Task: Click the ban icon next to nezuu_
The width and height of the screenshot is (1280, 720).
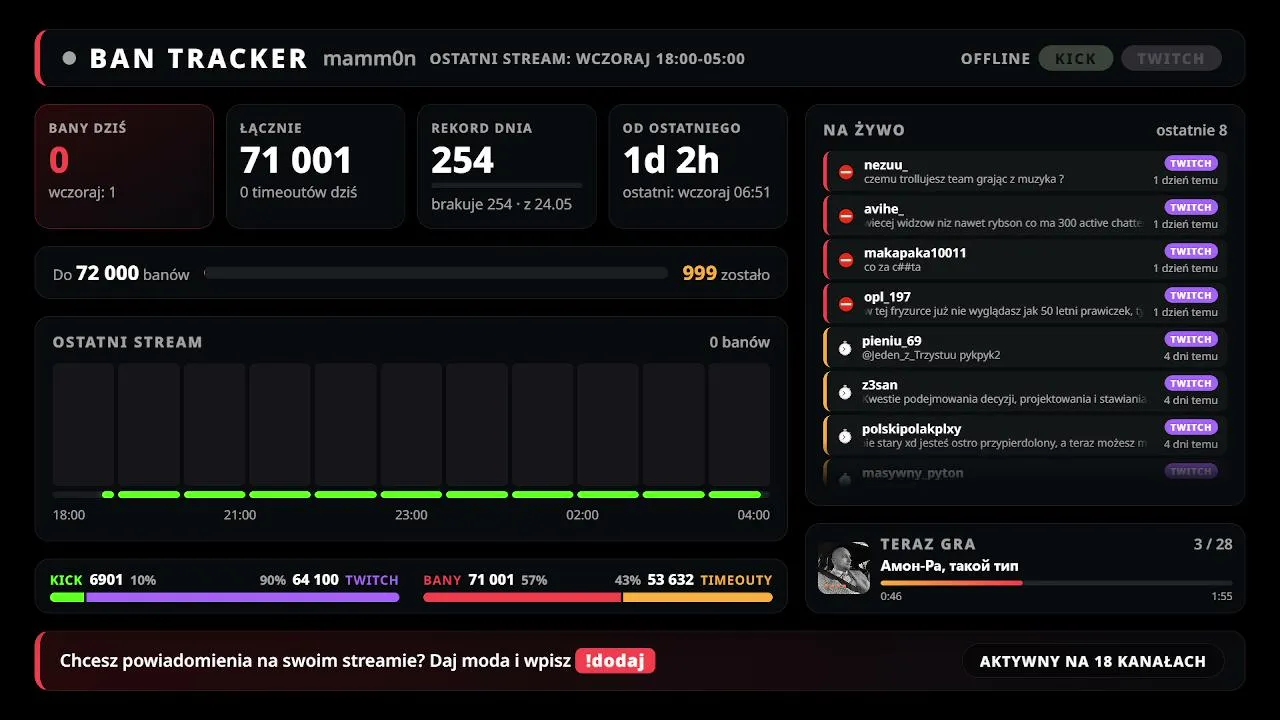Action: (846, 172)
